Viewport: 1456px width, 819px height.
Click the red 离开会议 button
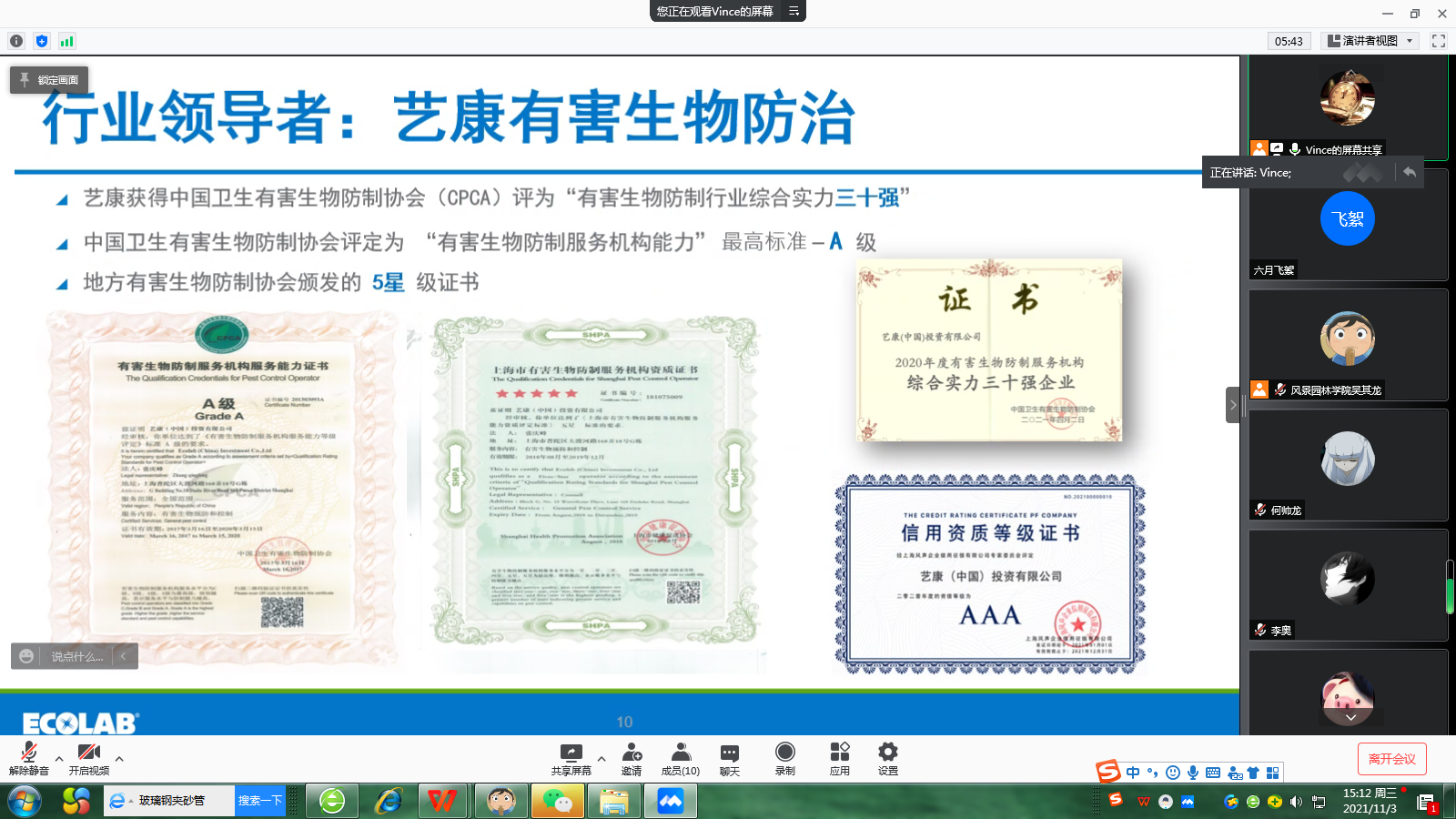point(1392,759)
